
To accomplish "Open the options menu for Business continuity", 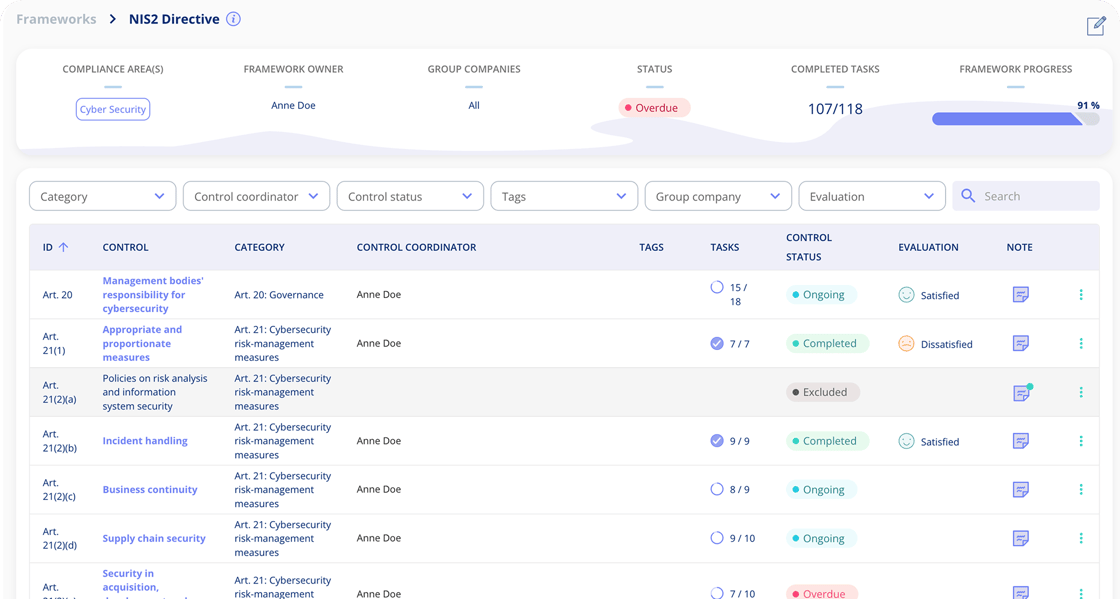I will pyautogui.click(x=1081, y=490).
